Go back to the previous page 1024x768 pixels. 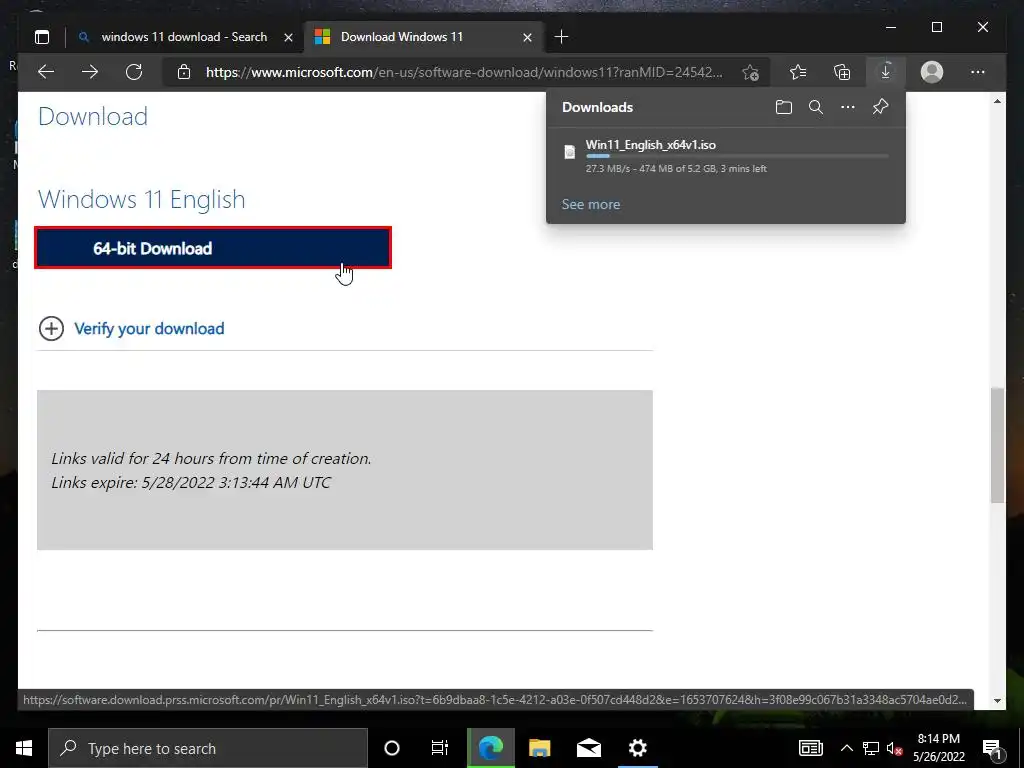(x=46, y=72)
